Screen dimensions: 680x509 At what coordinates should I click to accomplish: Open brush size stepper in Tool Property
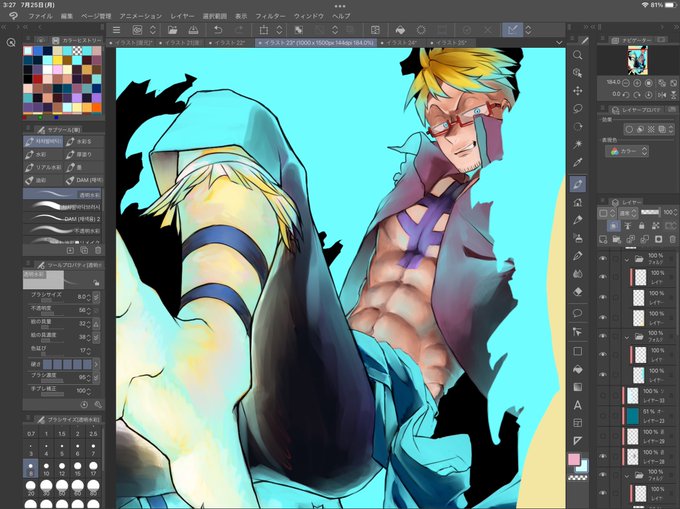click(x=88, y=297)
